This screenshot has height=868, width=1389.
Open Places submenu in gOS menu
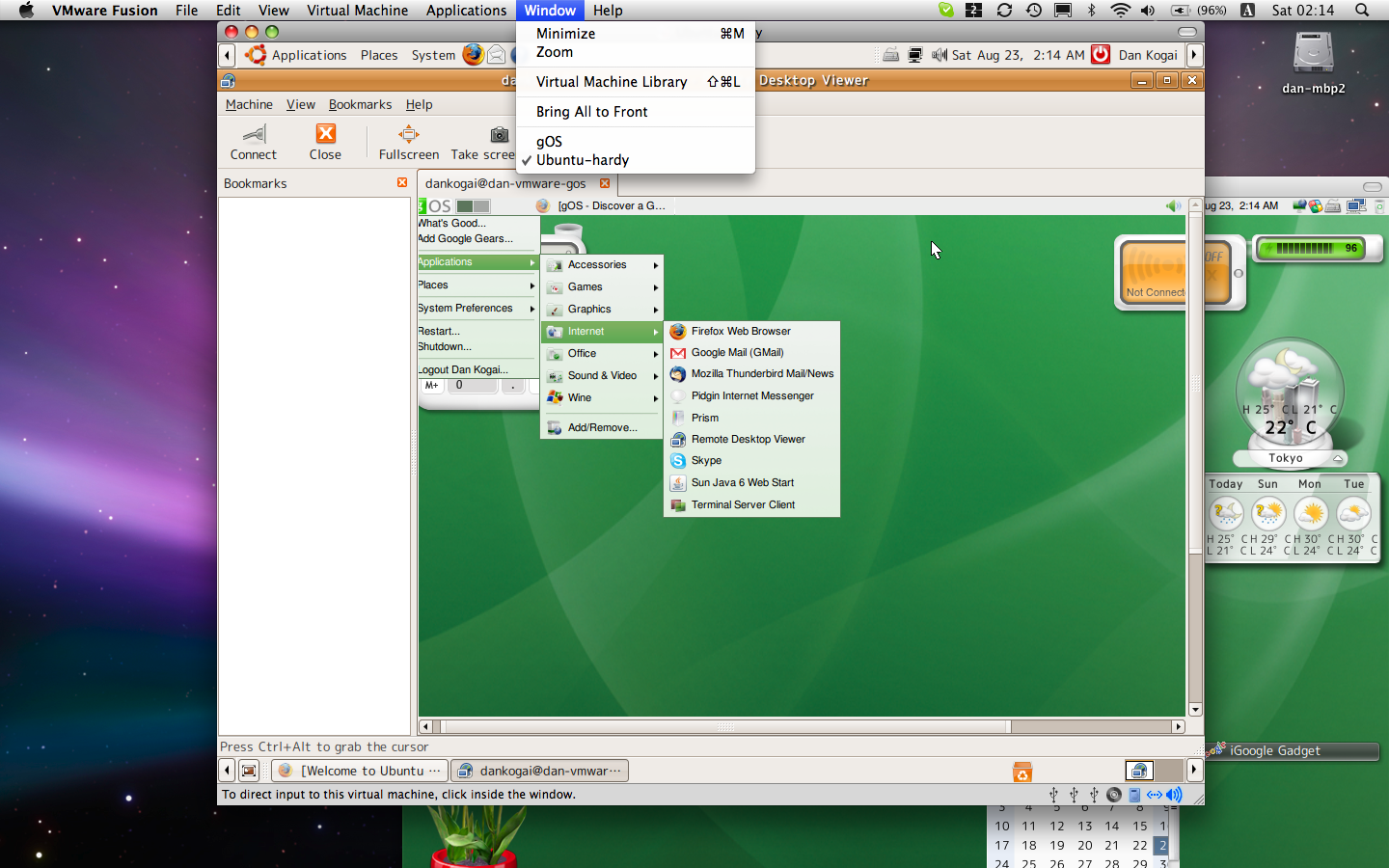pos(478,285)
